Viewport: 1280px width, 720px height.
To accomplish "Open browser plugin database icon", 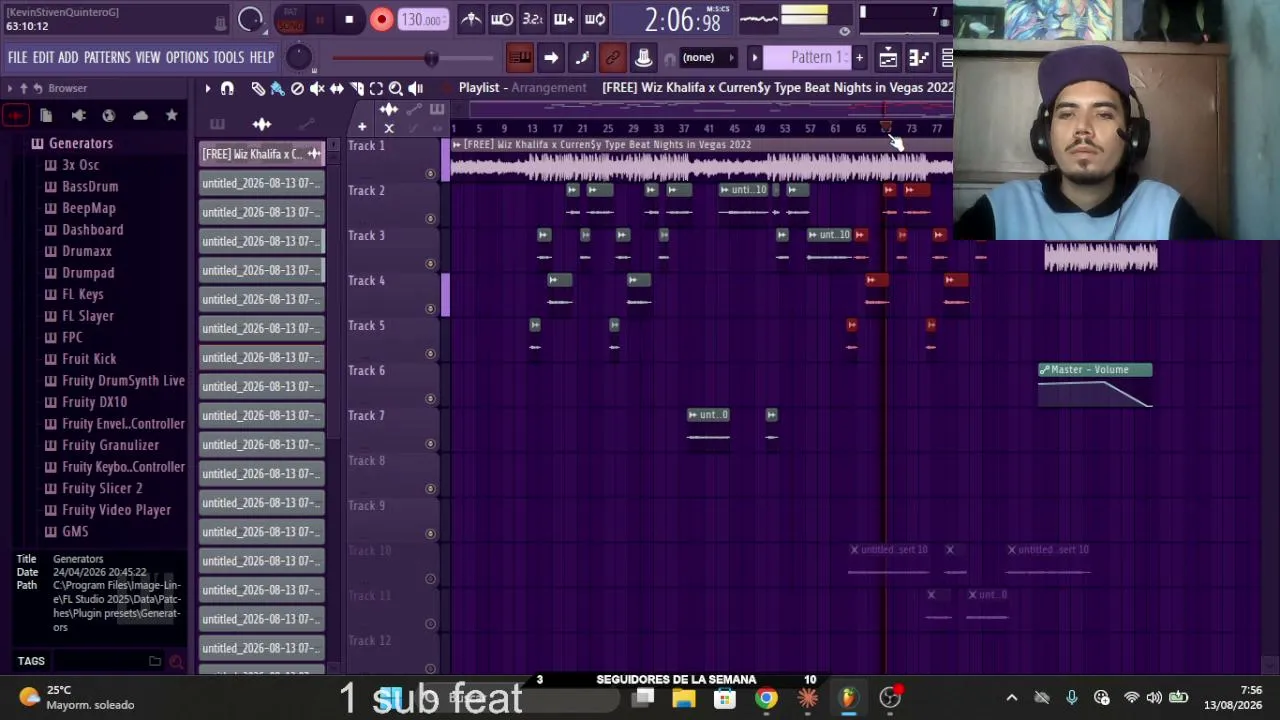I will (x=78, y=115).
